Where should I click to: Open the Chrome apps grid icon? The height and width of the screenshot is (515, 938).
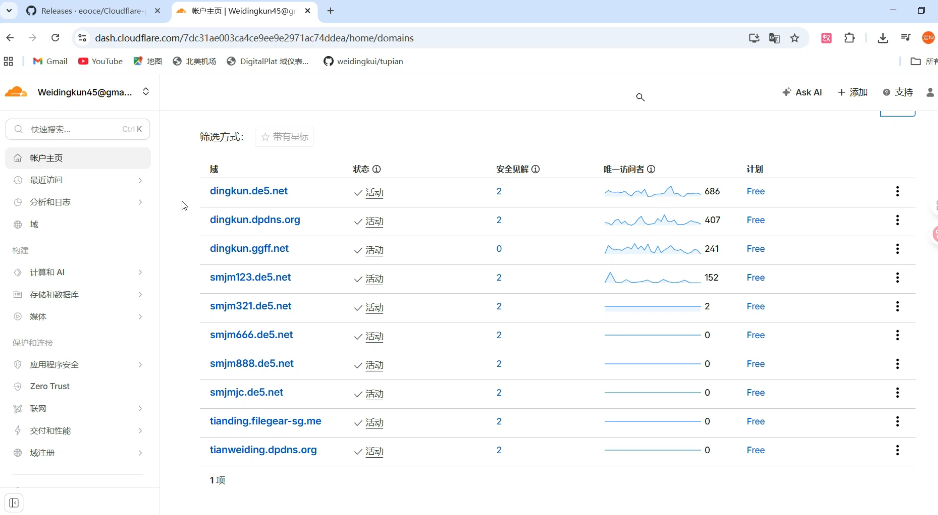point(8,61)
